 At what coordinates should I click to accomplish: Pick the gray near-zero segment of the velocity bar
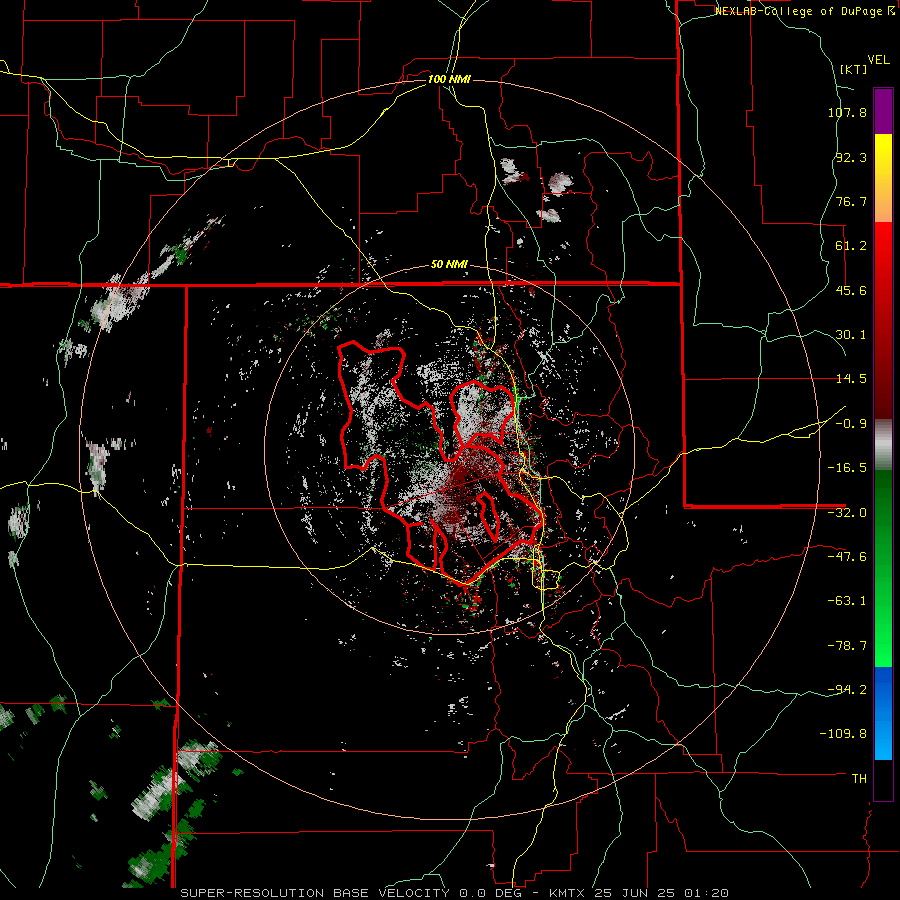[x=883, y=445]
